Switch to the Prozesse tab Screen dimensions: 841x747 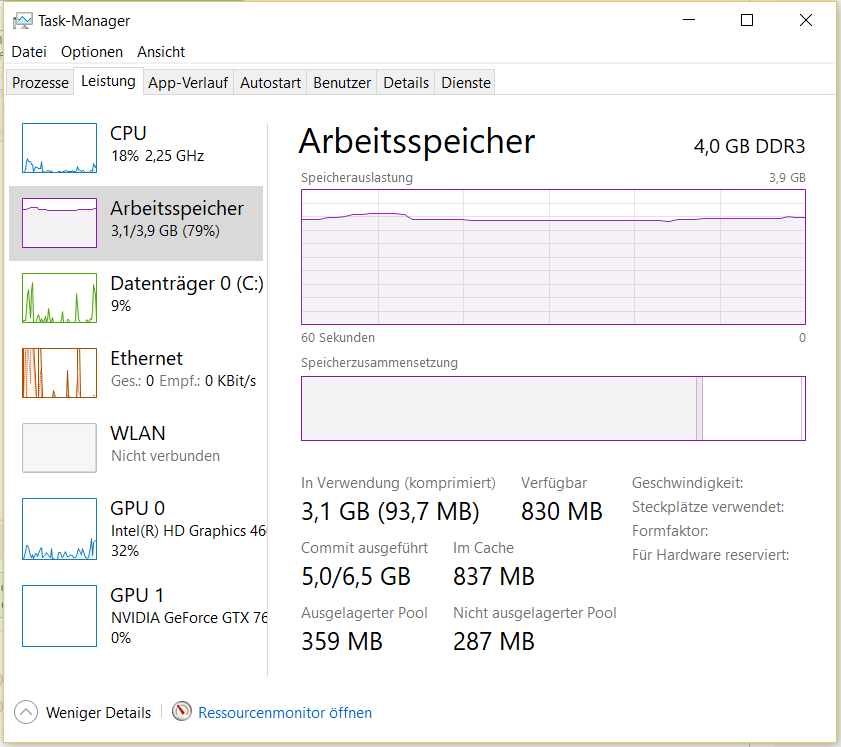tap(40, 83)
